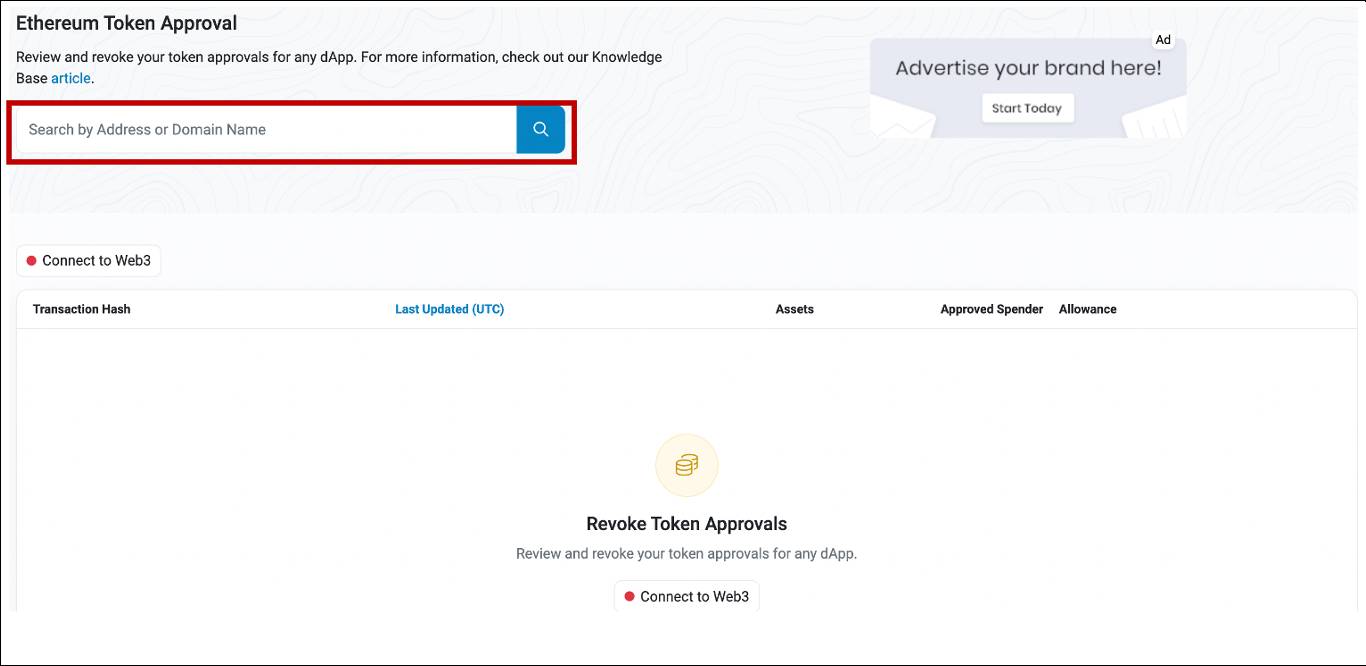Click the Approved Spender column header
1366x666 pixels.
[x=992, y=309]
